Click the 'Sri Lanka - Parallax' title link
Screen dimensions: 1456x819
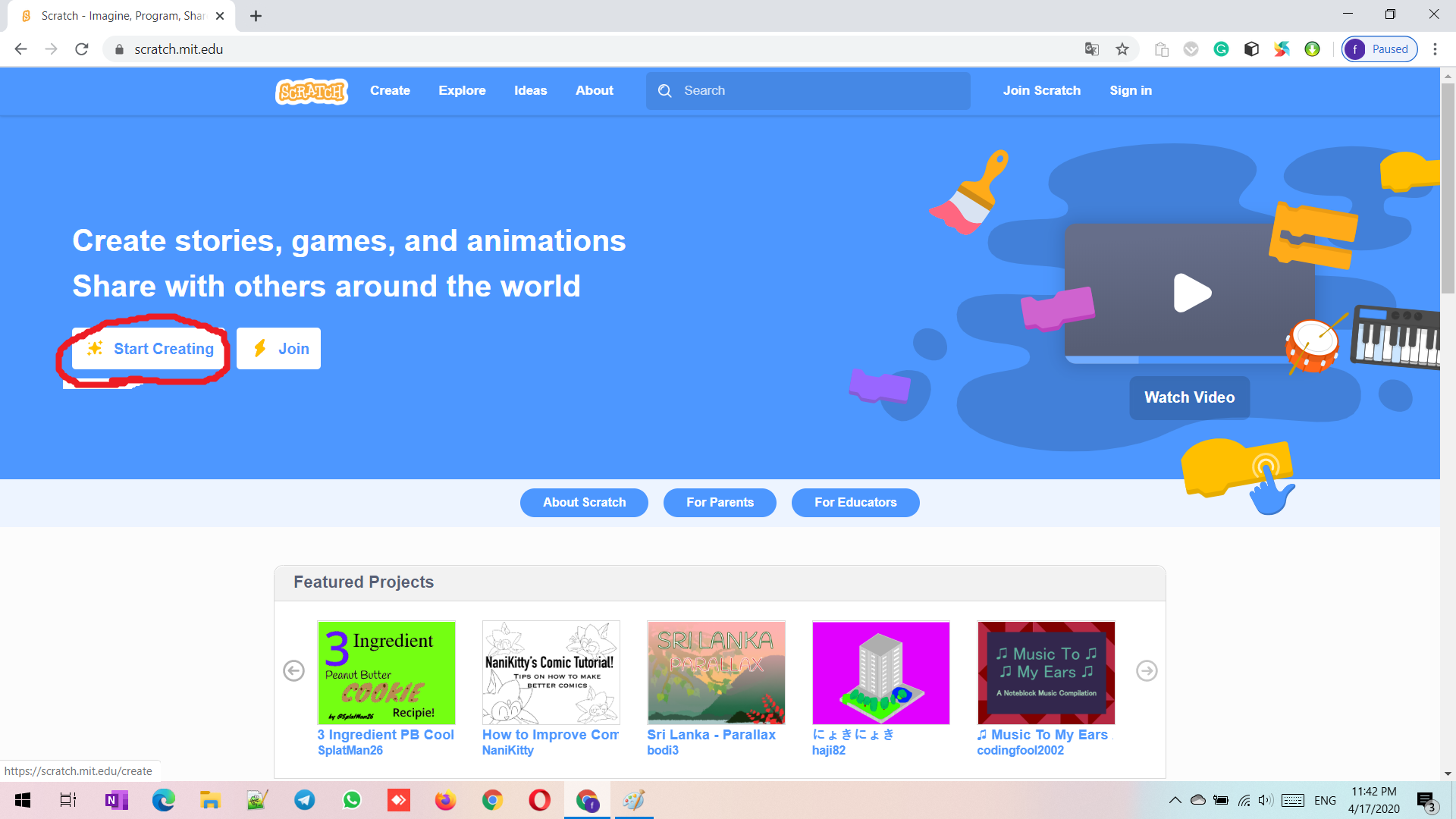[711, 735]
